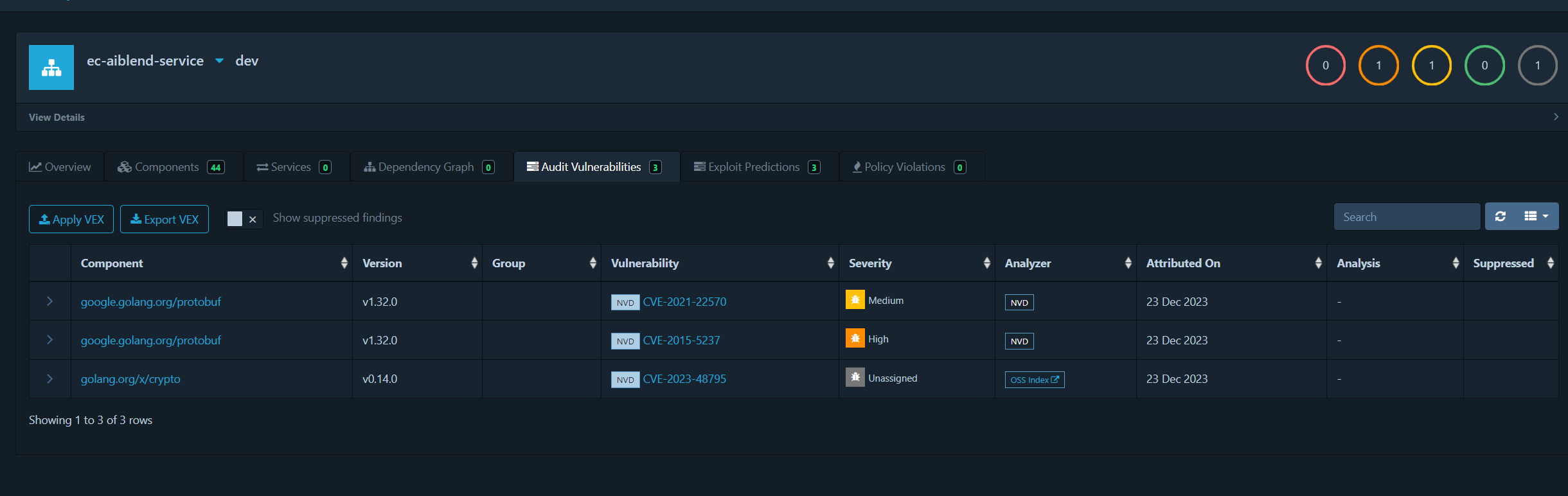Click the green low severity circle
Screen dimensions: 1568x496
(1484, 65)
